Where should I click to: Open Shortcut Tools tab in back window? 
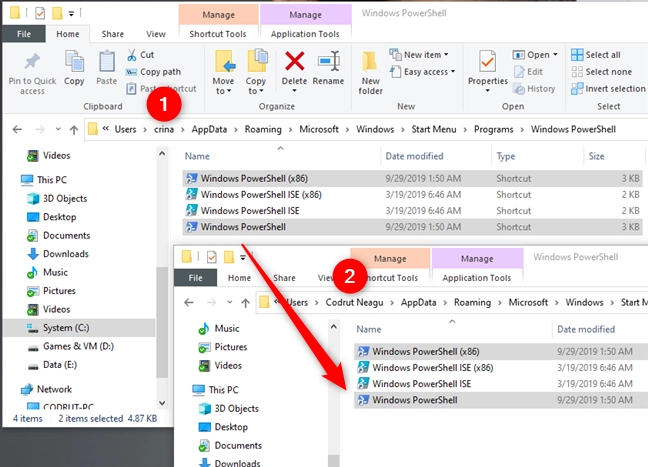(218, 34)
